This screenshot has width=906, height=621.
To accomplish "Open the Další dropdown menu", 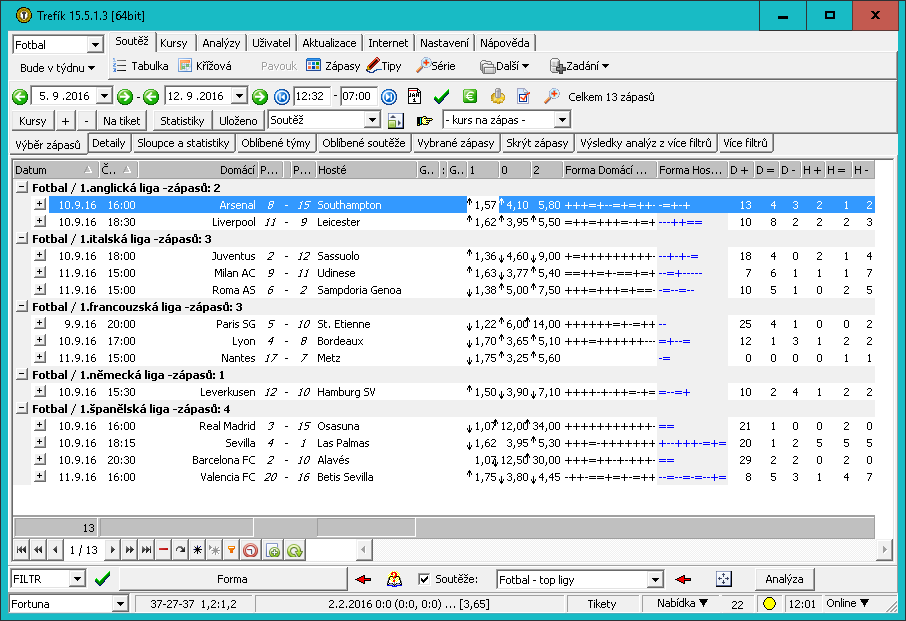I will 505,66.
